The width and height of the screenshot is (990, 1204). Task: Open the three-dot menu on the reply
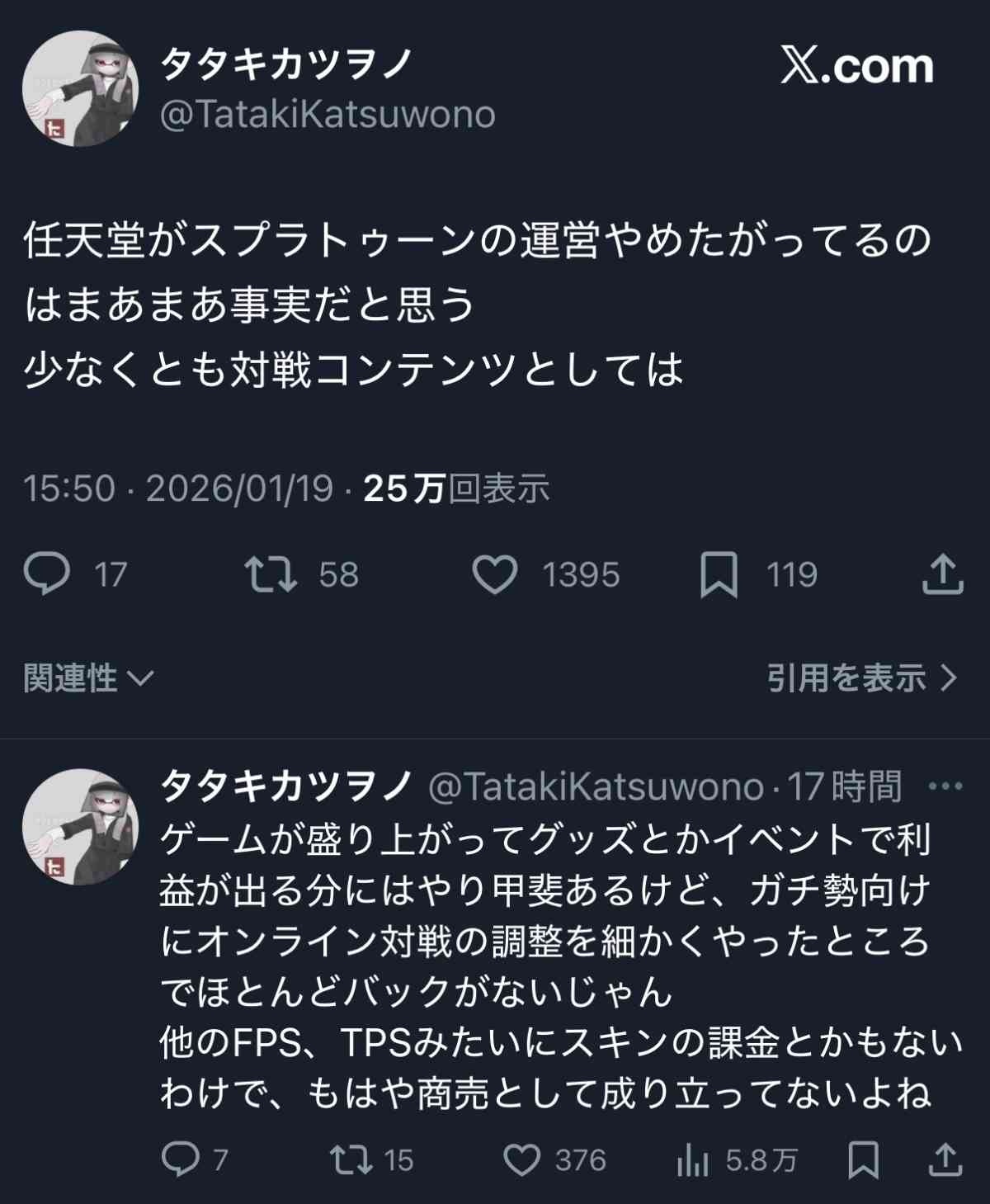pyautogui.click(x=945, y=786)
